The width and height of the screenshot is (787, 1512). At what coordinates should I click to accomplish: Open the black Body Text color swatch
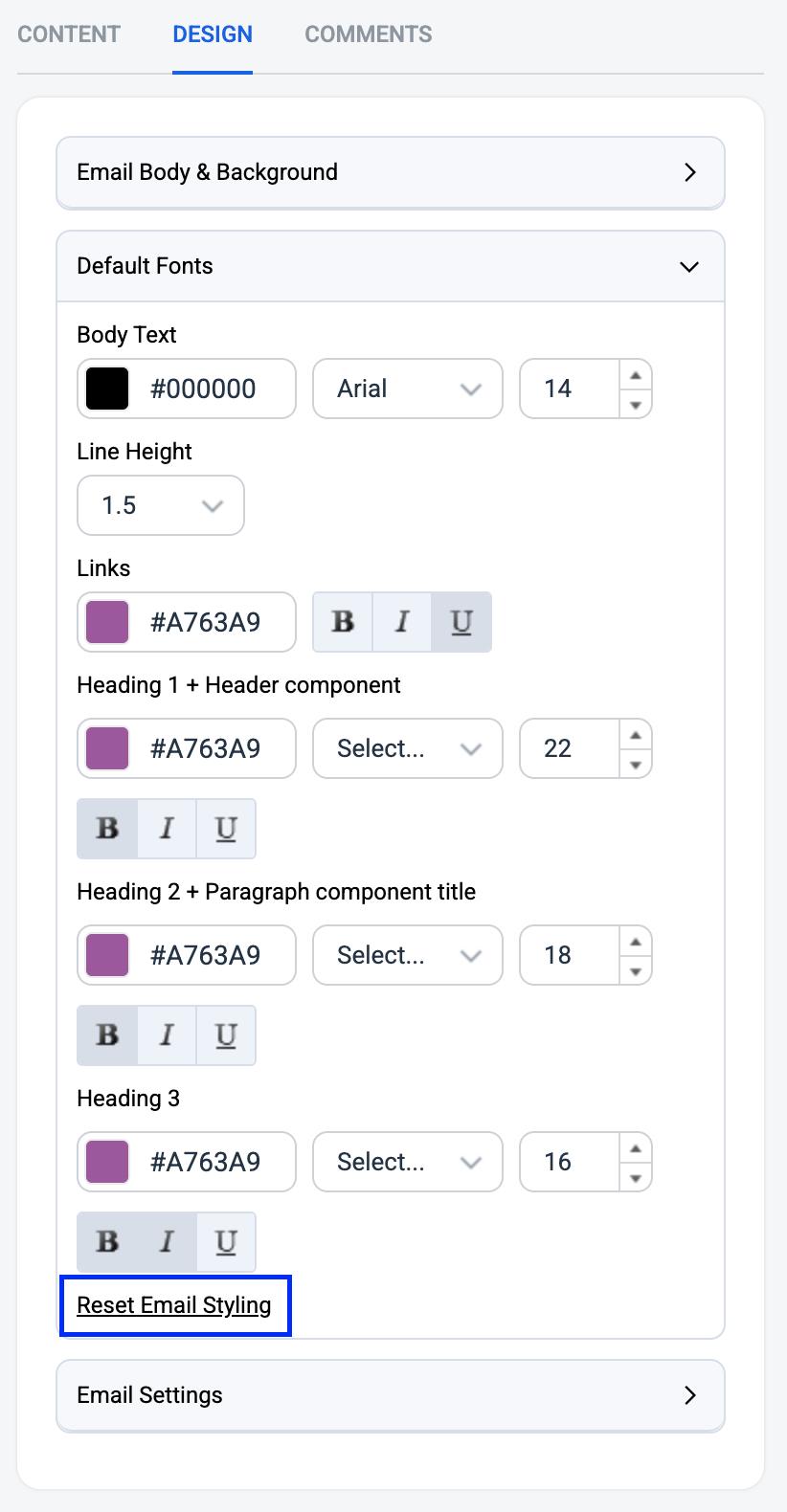(107, 389)
